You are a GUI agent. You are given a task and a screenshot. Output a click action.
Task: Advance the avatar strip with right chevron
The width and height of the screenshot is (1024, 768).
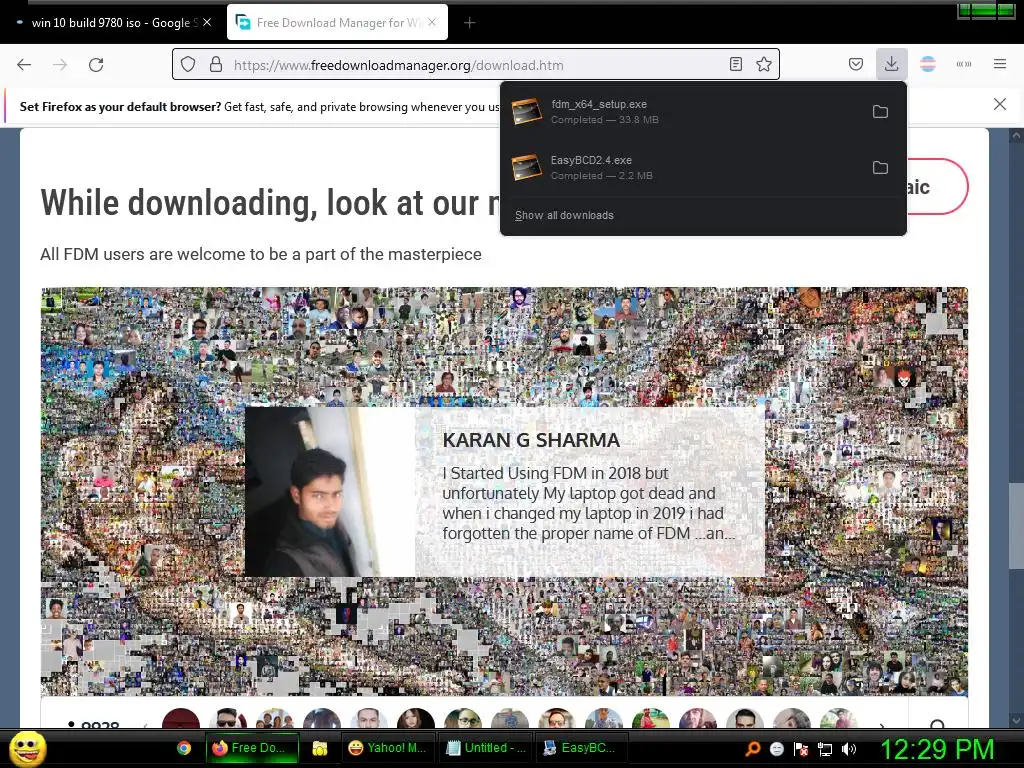point(882,725)
